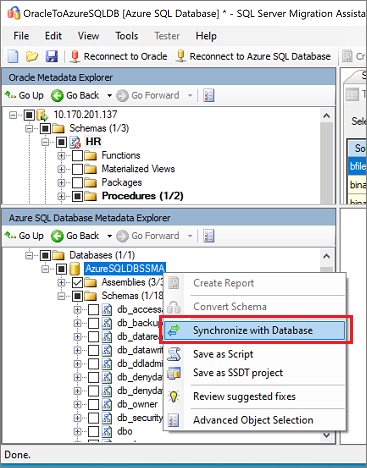Click Go Forward icon in Oracle Metadata Explorer
367x468 pixels.
[x=122, y=96]
